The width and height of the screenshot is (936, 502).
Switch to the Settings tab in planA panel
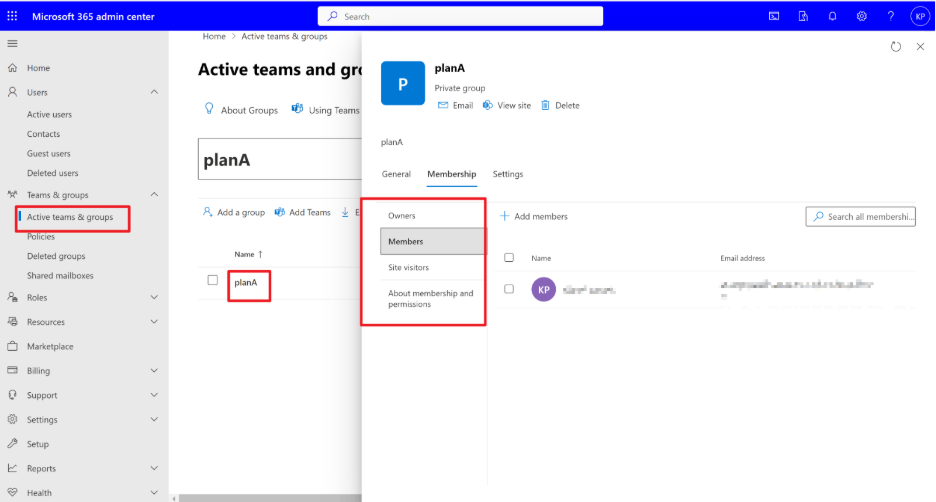click(x=508, y=174)
